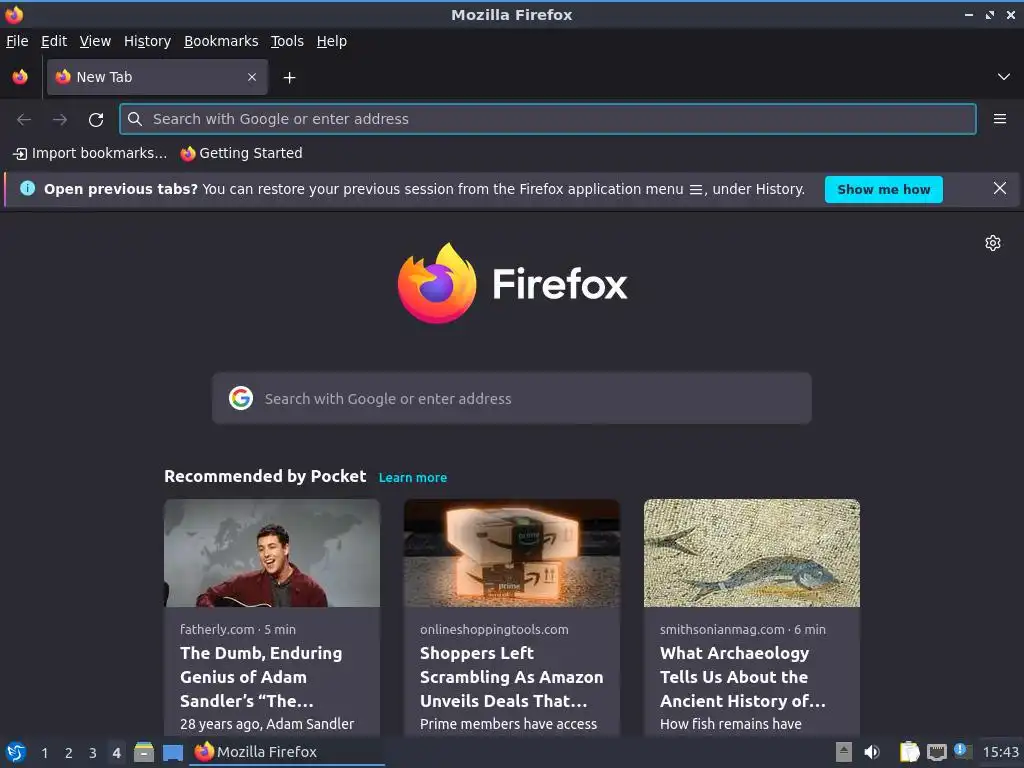This screenshot has height=768, width=1024.
Task: Open the LXQt start menu icon
Action: 16,752
